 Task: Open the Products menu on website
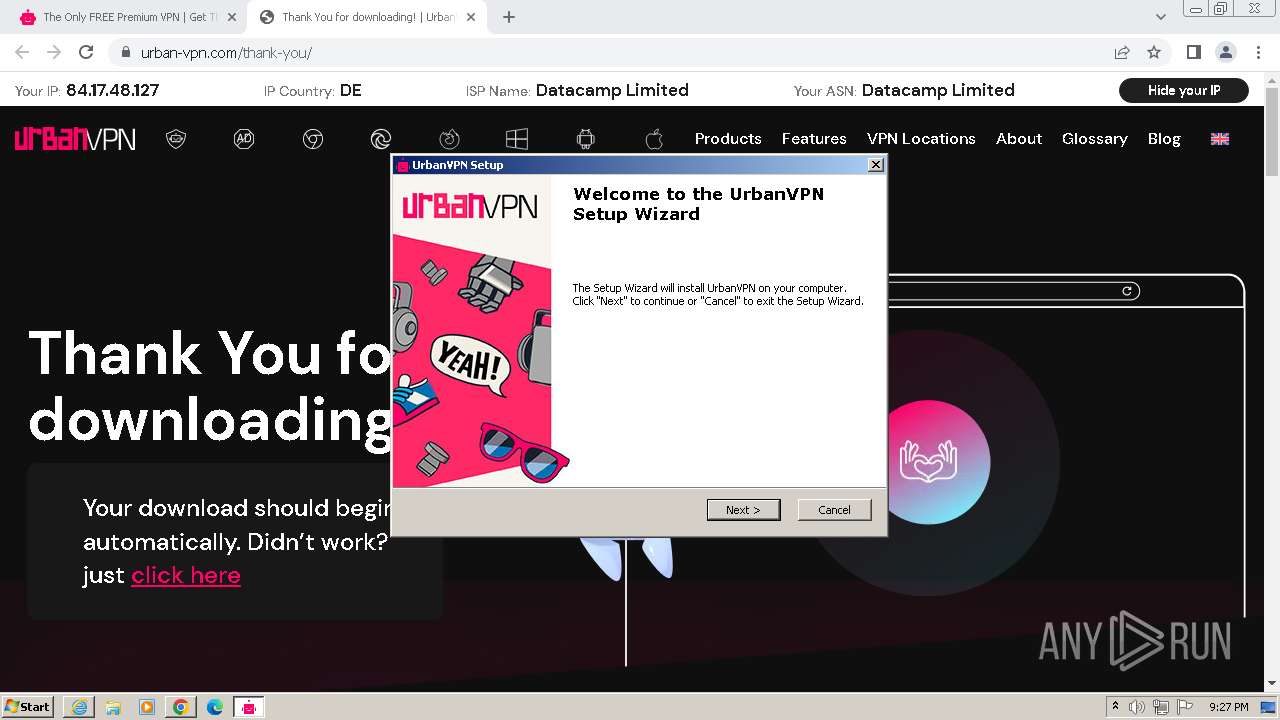coord(728,139)
